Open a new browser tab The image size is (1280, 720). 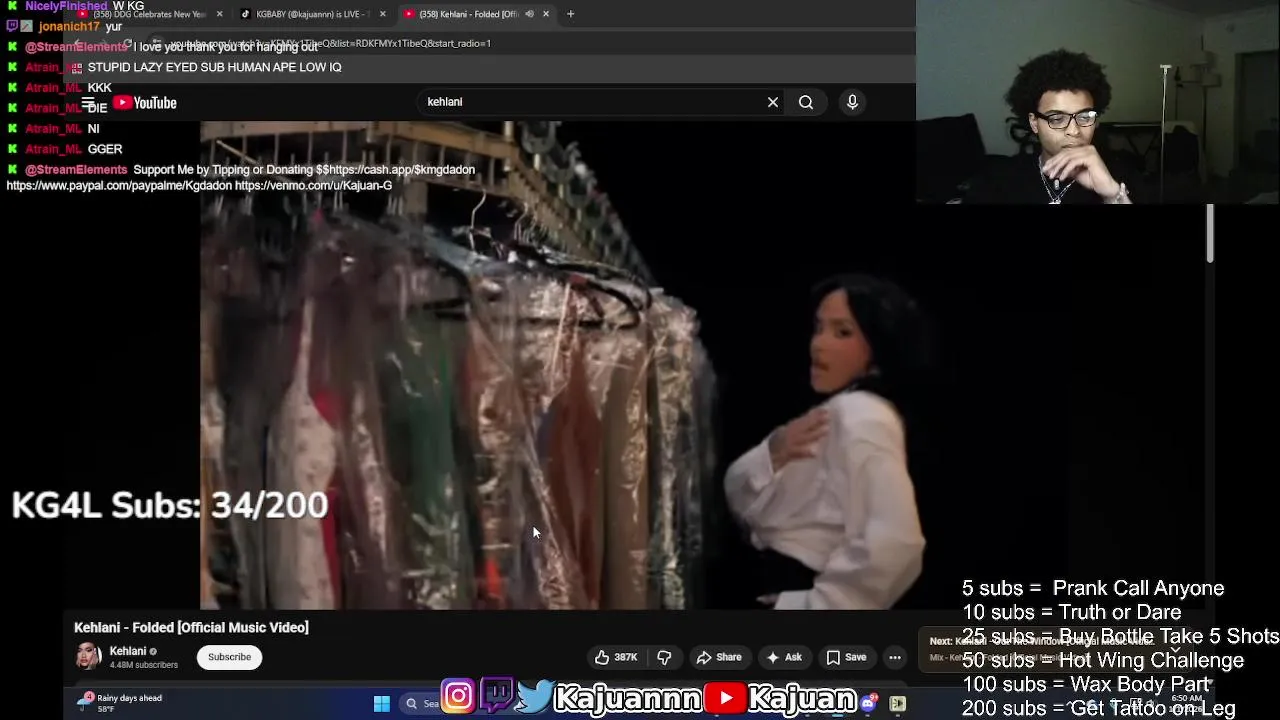[x=570, y=14]
